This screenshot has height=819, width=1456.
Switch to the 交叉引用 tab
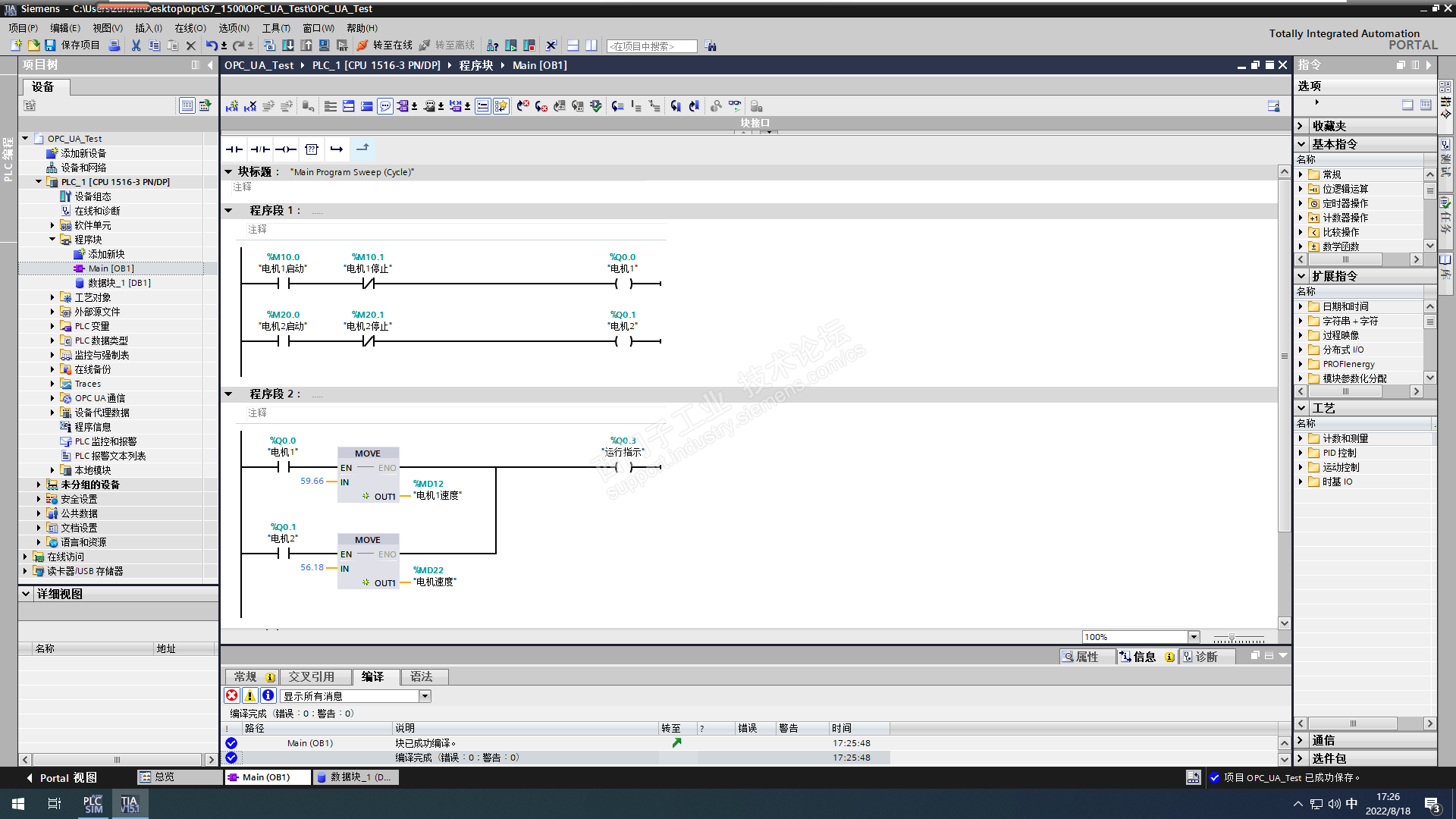[311, 676]
